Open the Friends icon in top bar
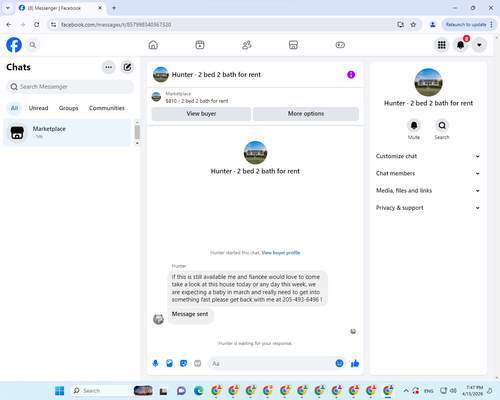This screenshot has height=400, width=500. pyautogui.click(x=247, y=45)
